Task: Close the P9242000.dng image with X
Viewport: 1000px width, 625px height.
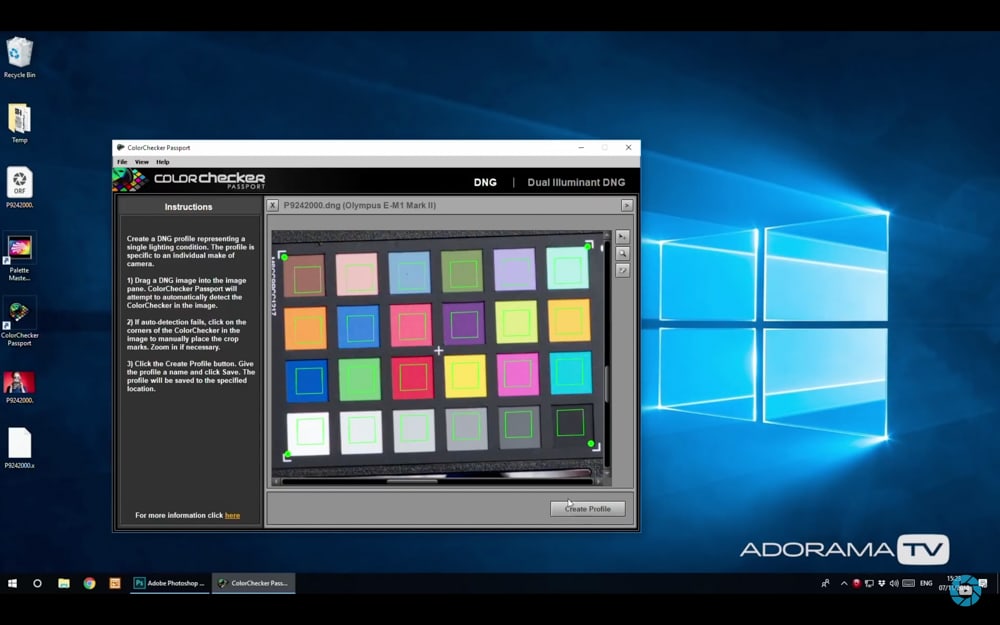Action: coord(273,206)
